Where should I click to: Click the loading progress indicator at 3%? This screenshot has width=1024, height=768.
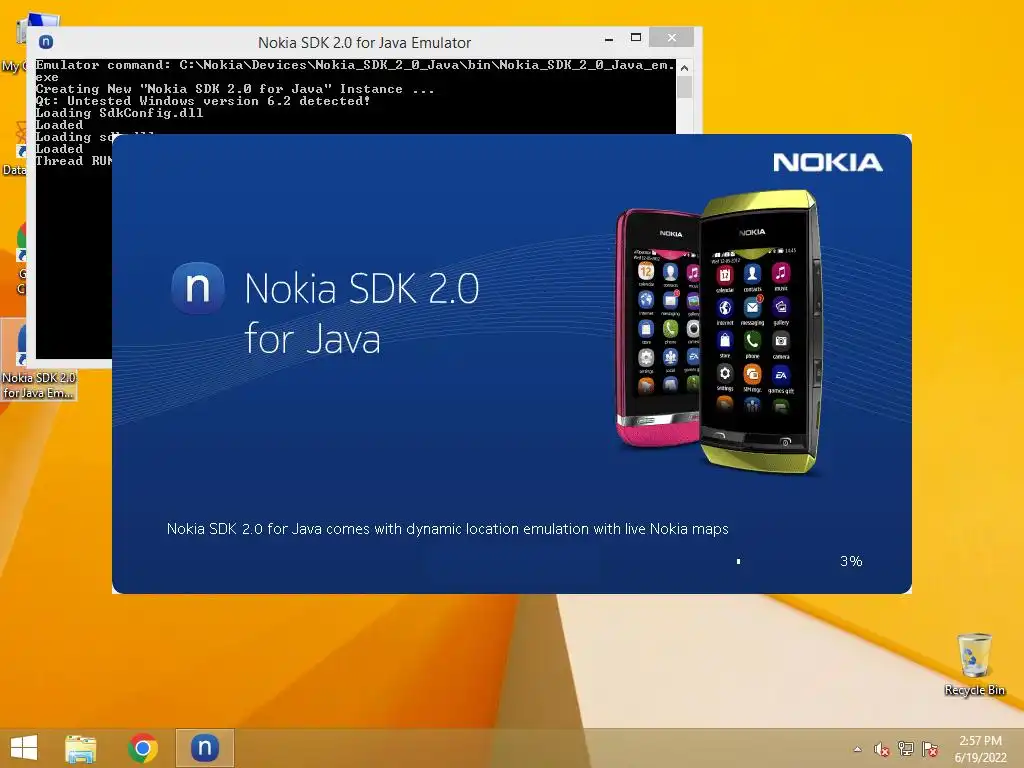coord(739,561)
